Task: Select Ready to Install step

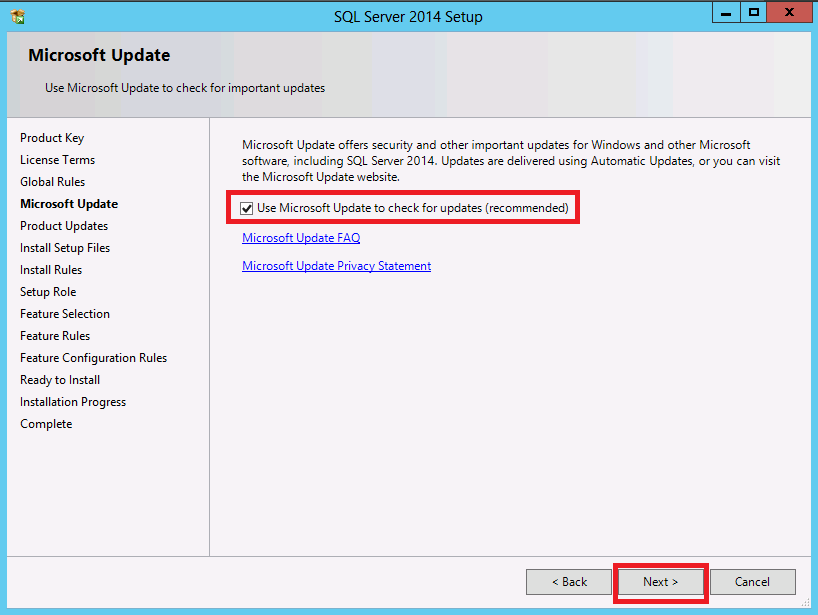Action: coord(60,380)
